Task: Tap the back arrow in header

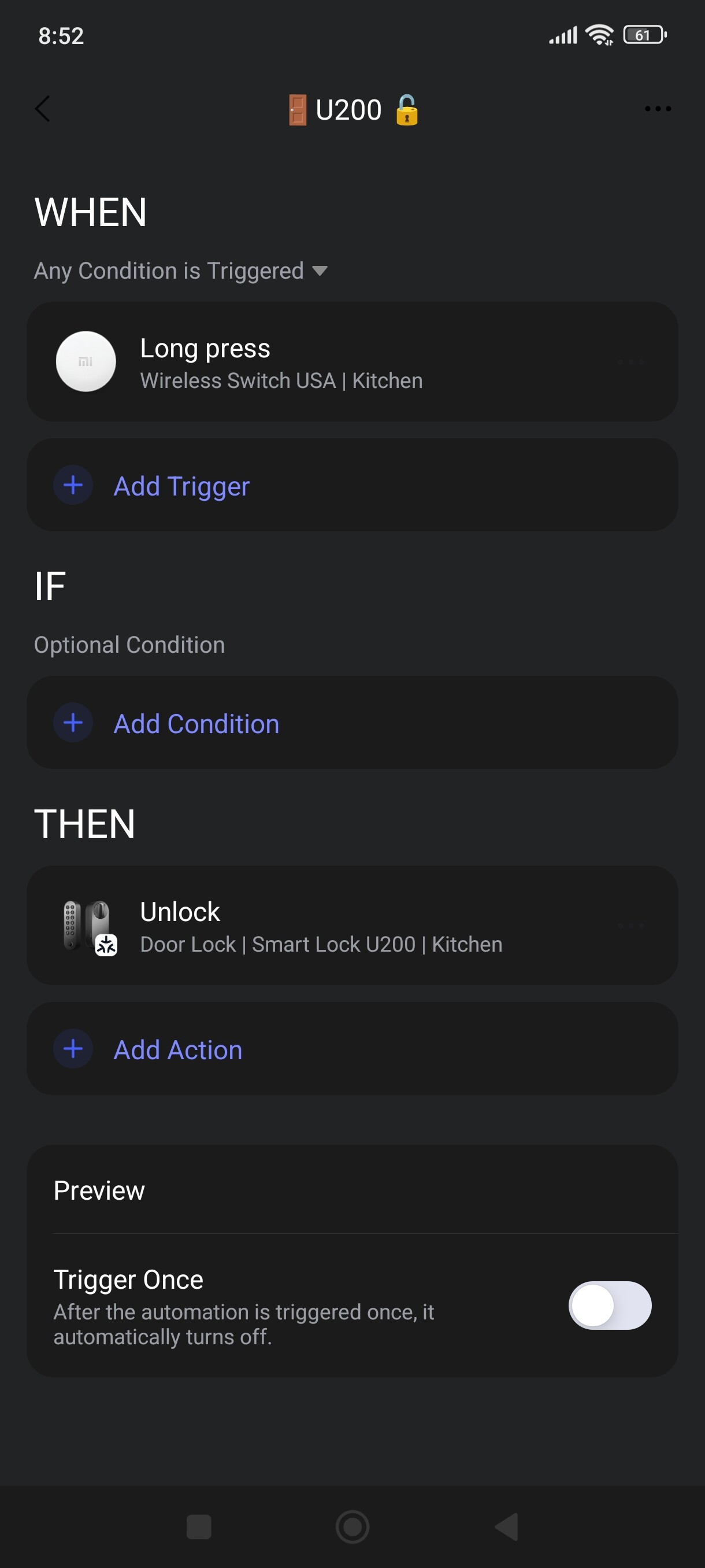Action: (x=43, y=110)
